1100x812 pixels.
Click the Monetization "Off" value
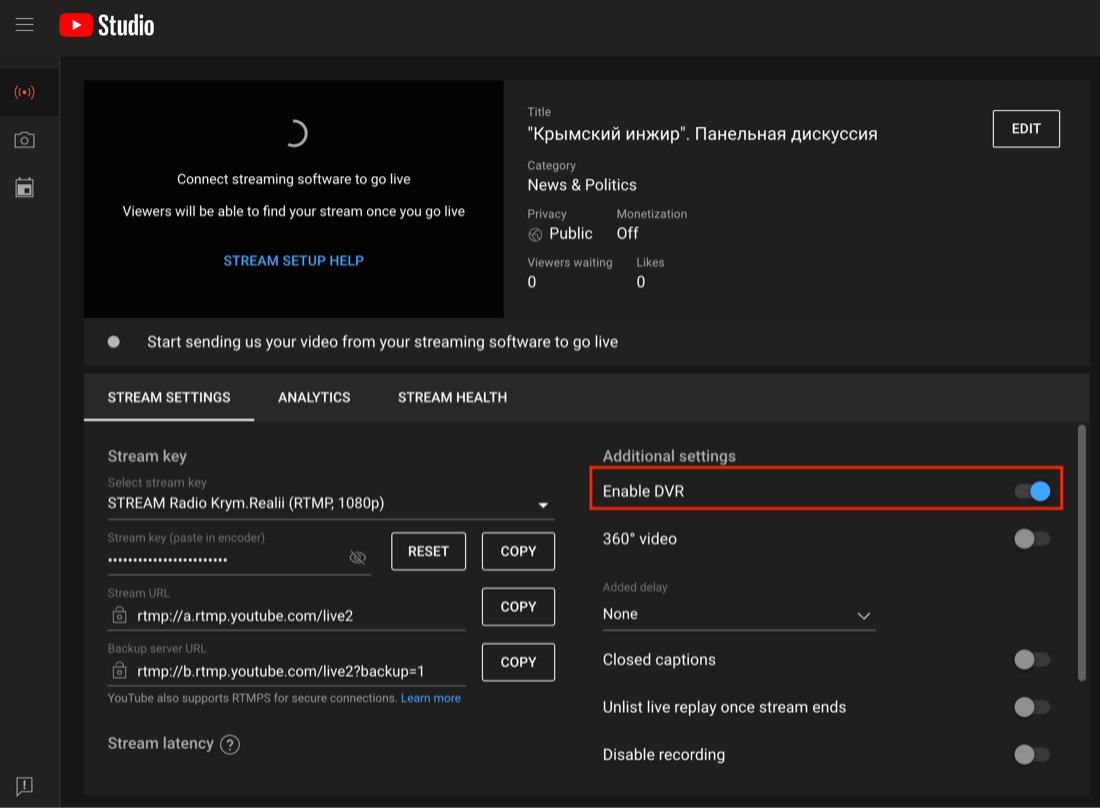coord(627,234)
